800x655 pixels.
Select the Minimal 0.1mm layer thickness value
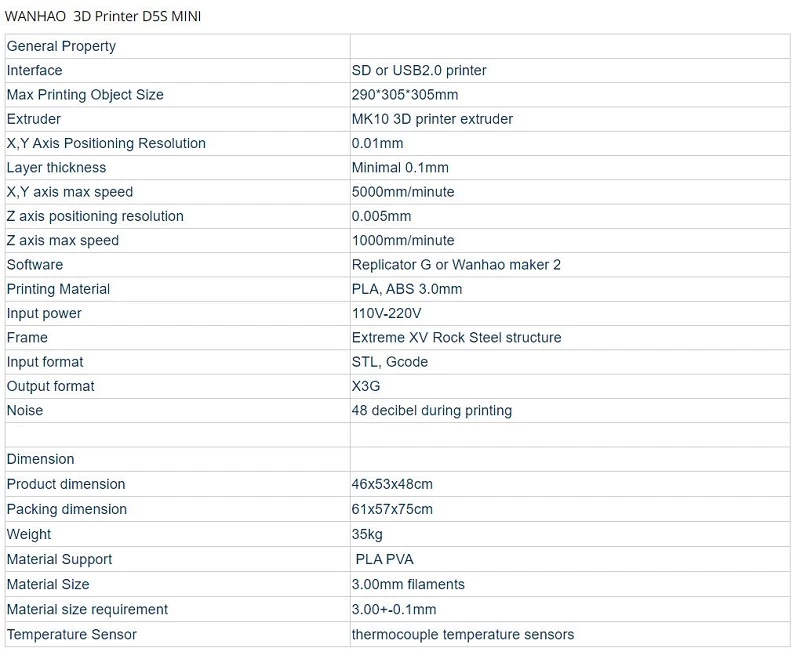point(400,168)
